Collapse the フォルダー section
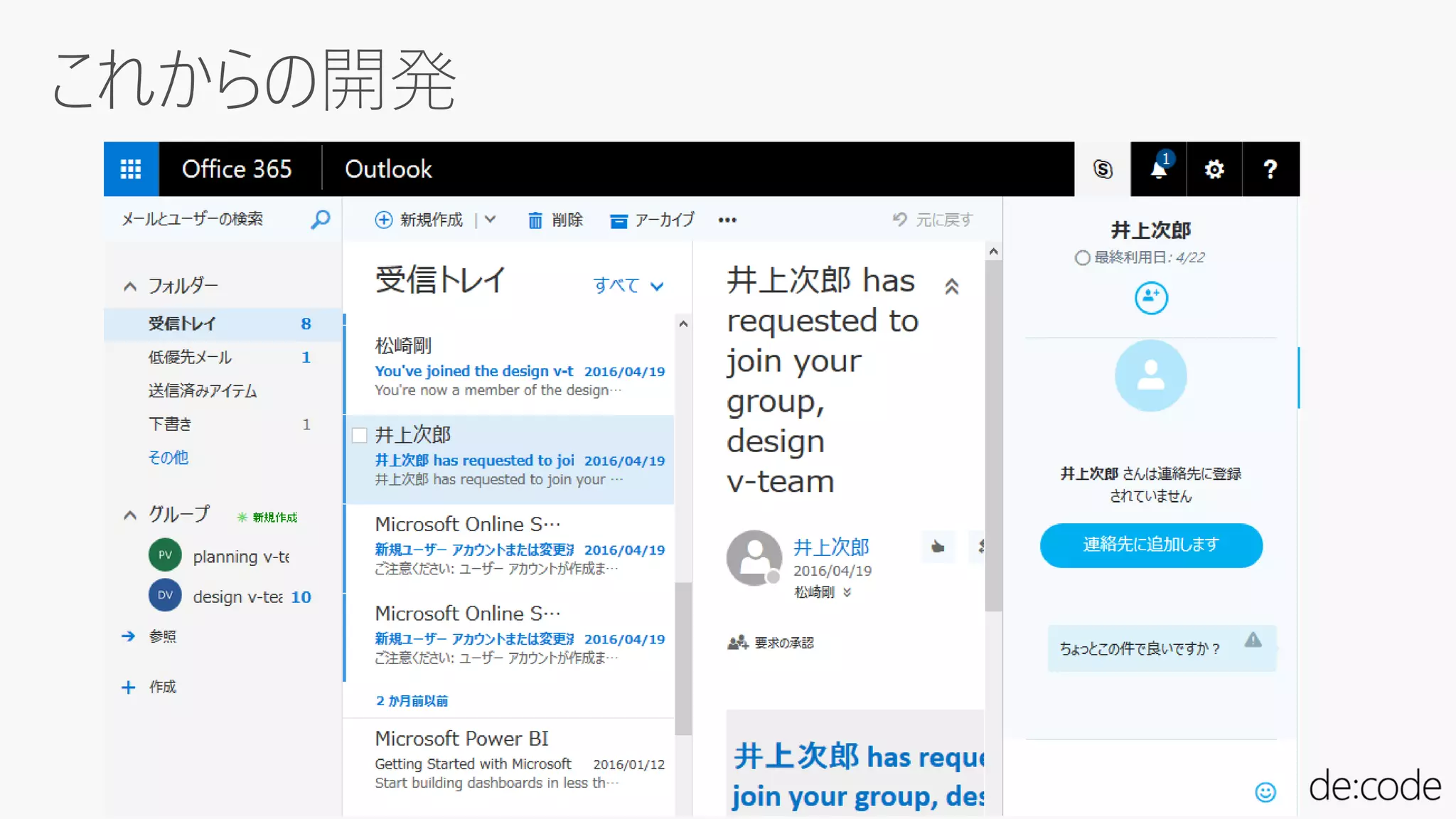The image size is (1456, 819). (130, 287)
